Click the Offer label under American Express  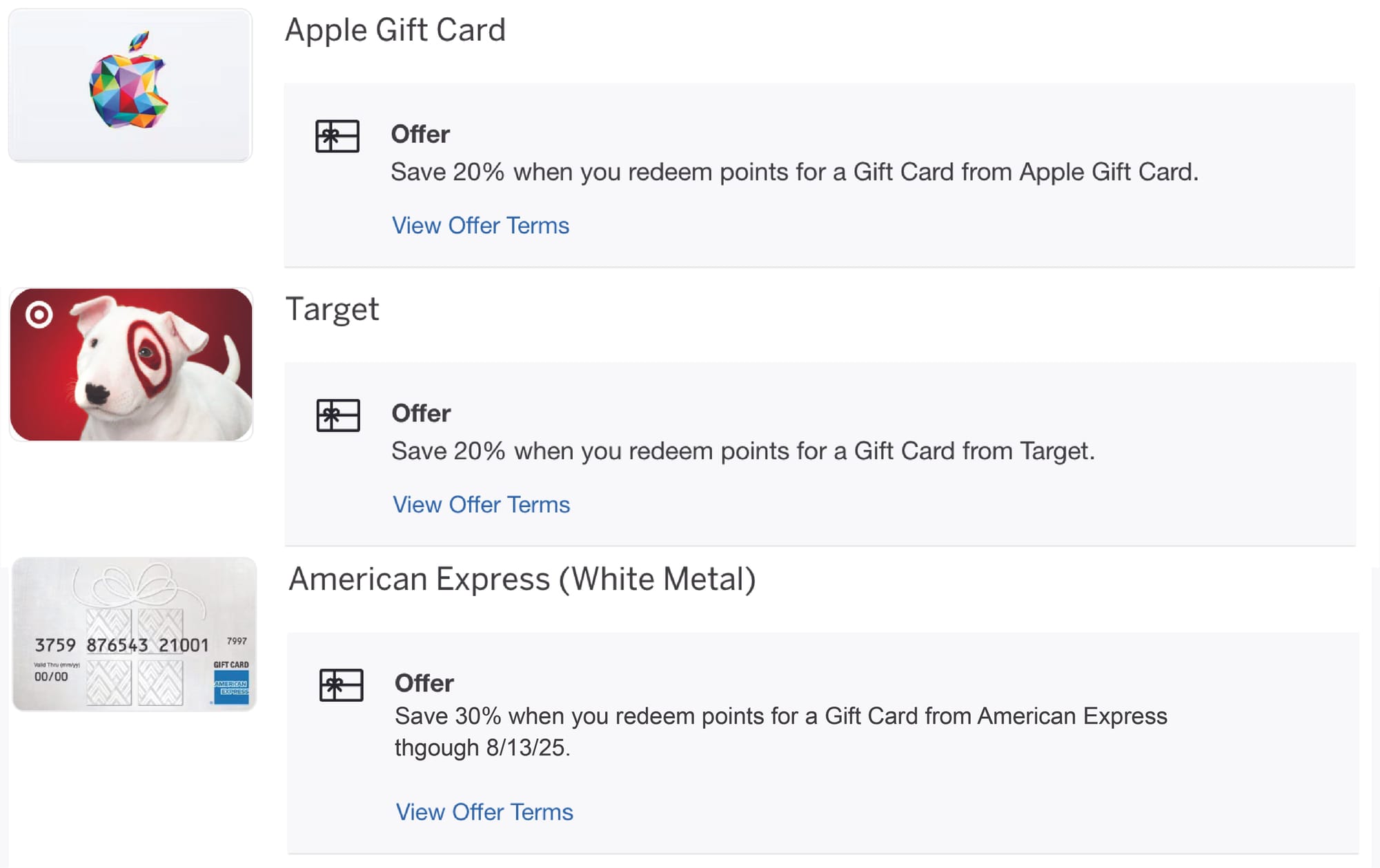tap(424, 683)
